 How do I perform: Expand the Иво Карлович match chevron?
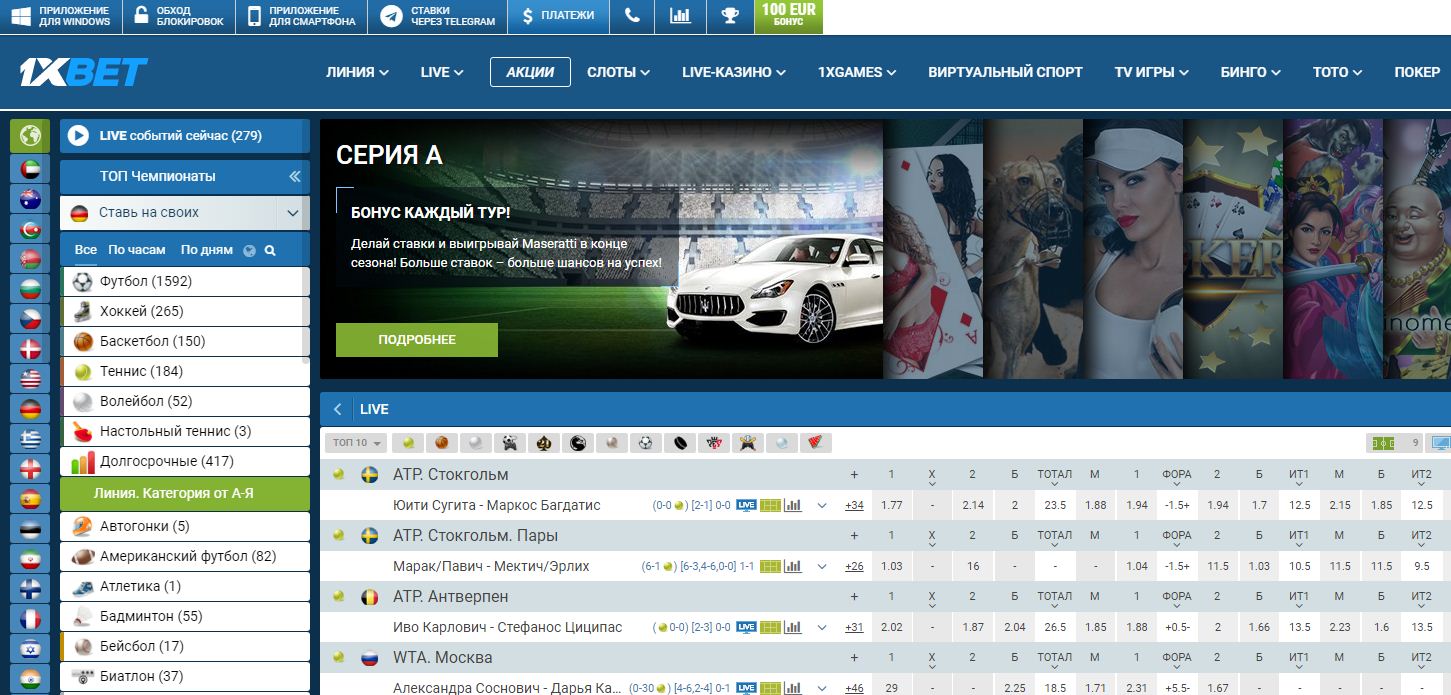click(822, 627)
